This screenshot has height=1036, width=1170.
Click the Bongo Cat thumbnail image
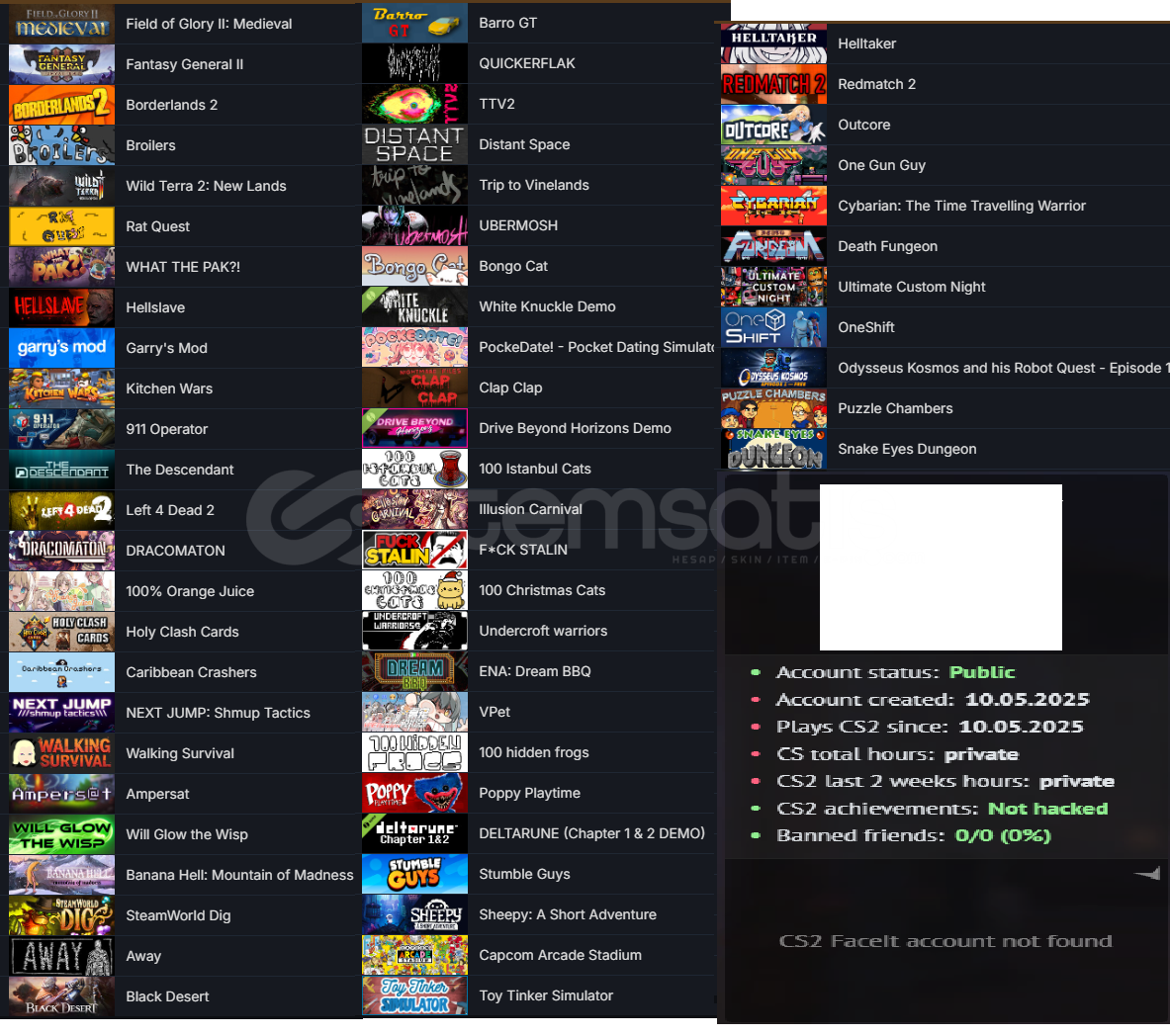414,266
